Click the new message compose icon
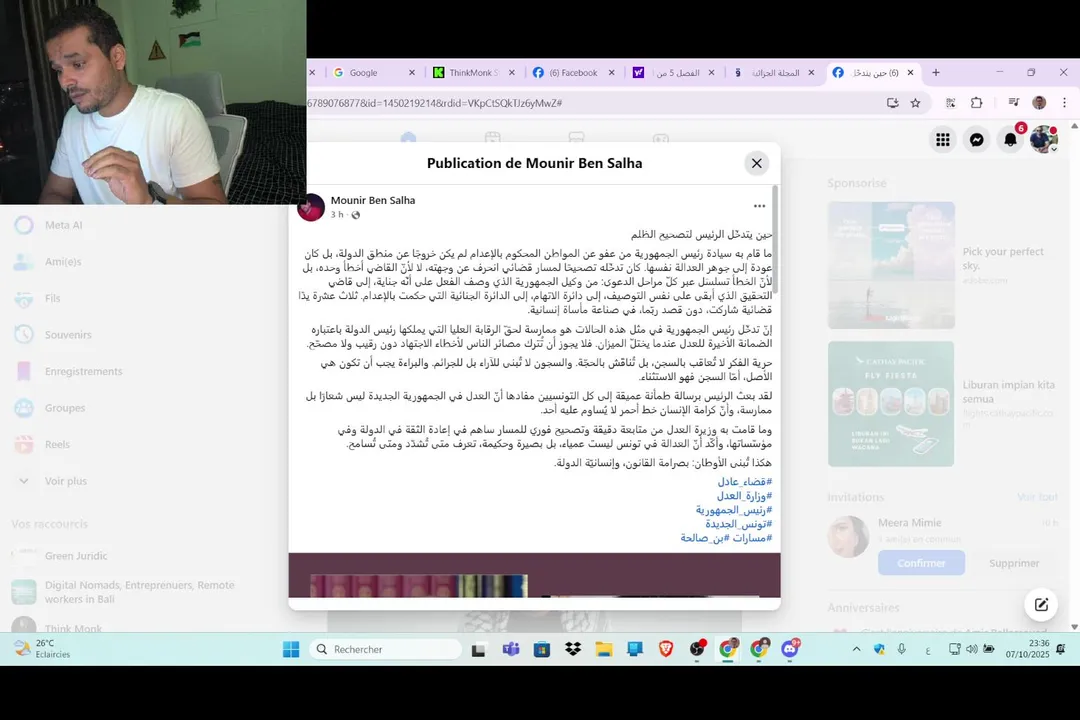The height and width of the screenshot is (720, 1080). click(1041, 604)
